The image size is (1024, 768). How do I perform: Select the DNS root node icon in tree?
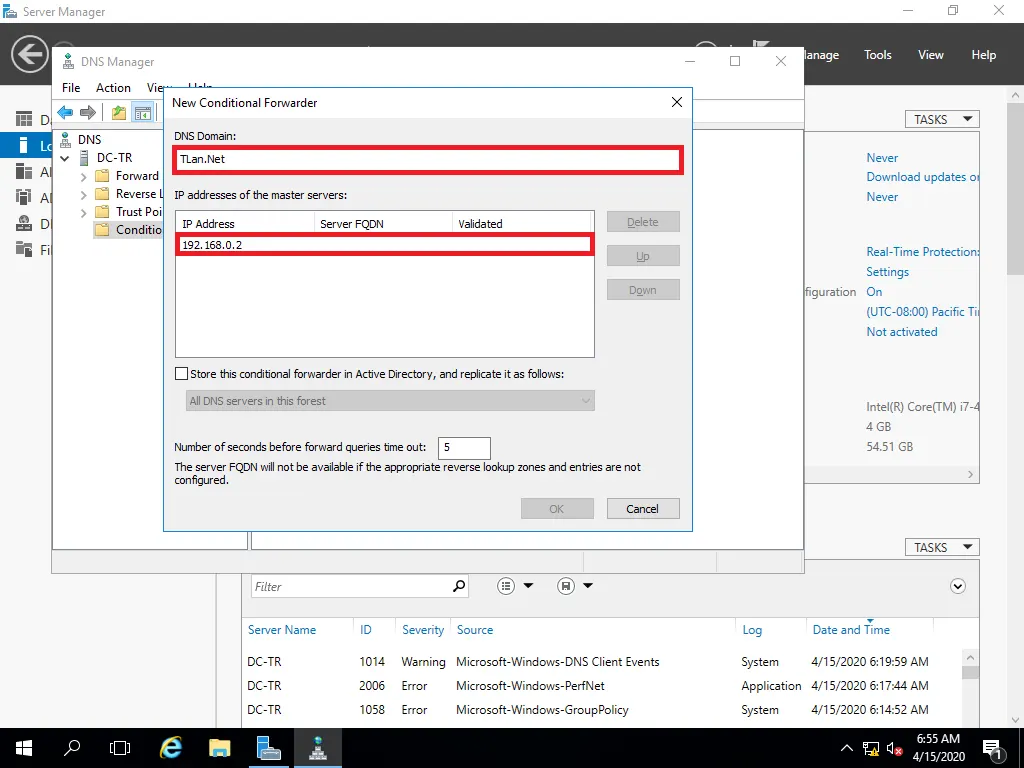coord(65,139)
